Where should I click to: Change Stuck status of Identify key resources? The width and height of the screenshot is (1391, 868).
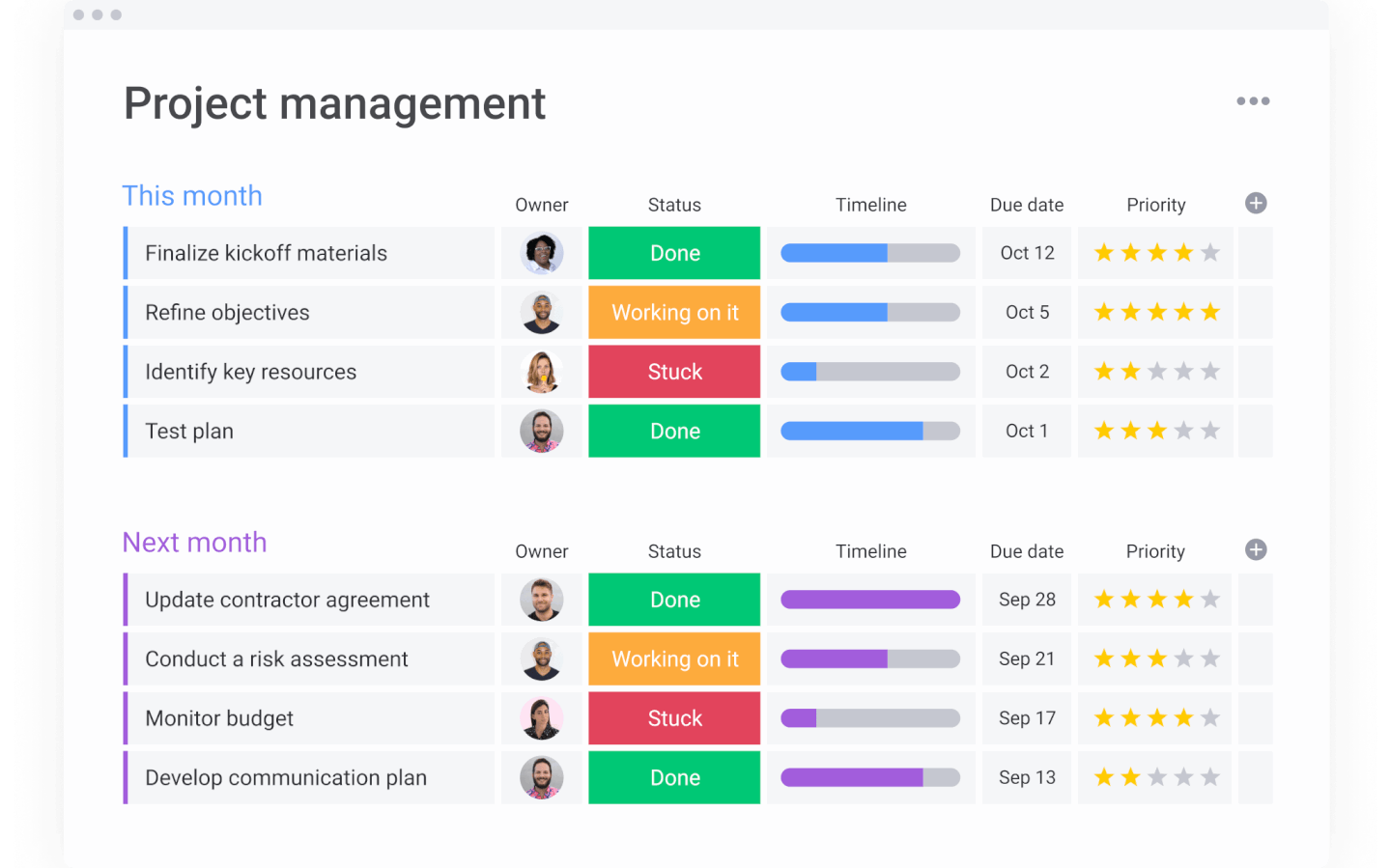pyautogui.click(x=674, y=372)
